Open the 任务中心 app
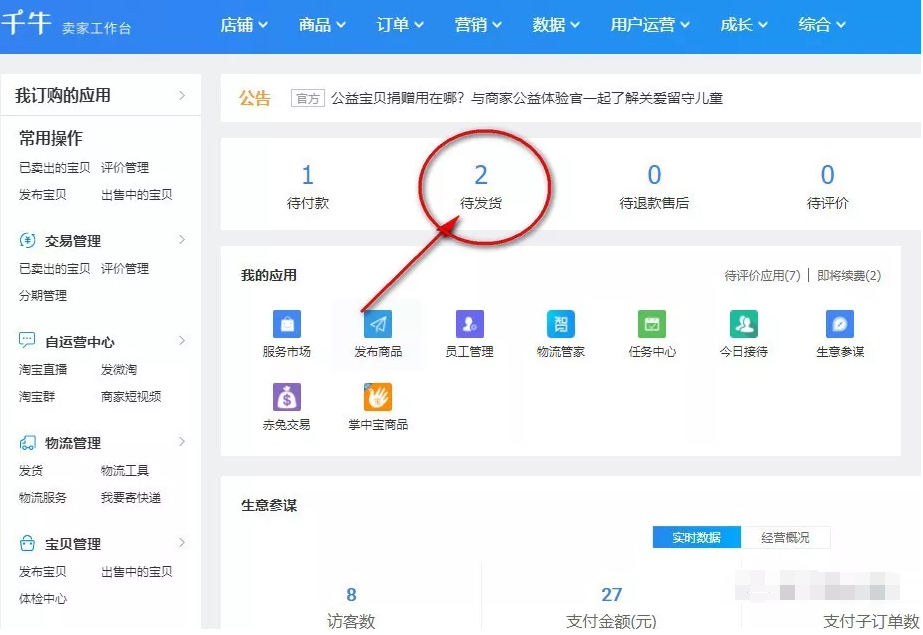This screenshot has height=635, width=923. pyautogui.click(x=650, y=324)
